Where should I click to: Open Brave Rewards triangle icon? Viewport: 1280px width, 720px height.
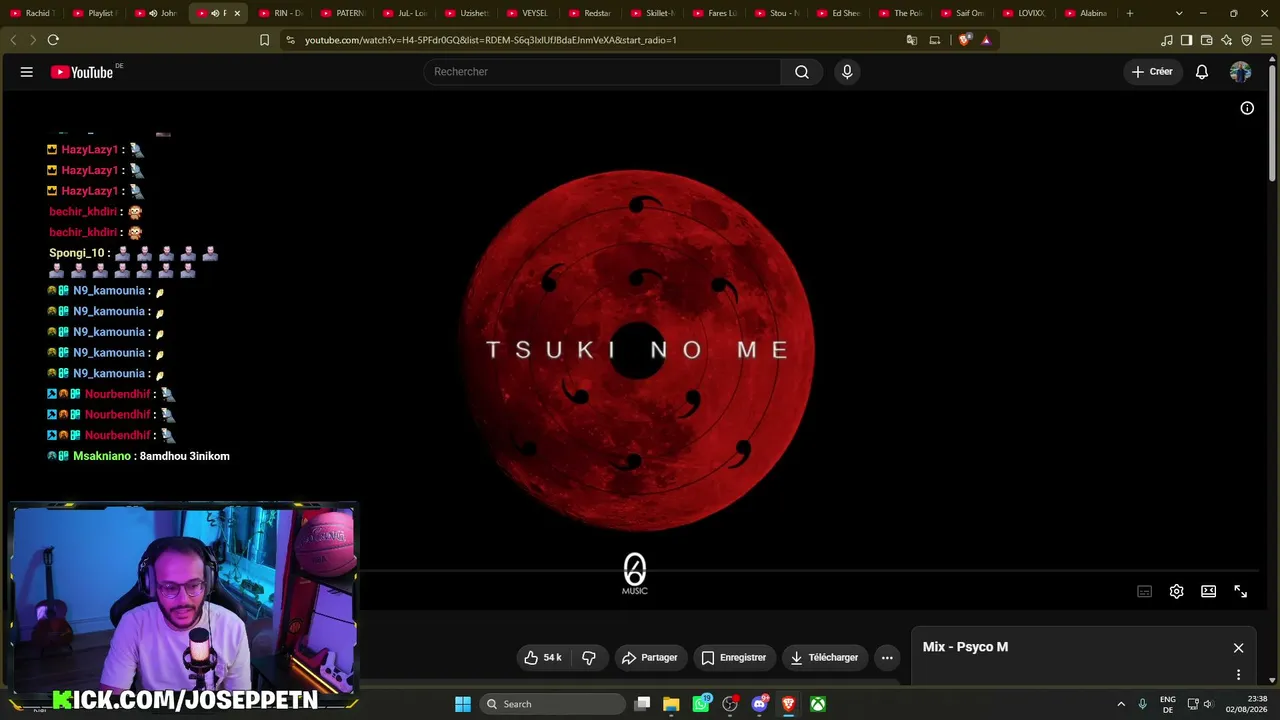pyautogui.click(x=986, y=40)
